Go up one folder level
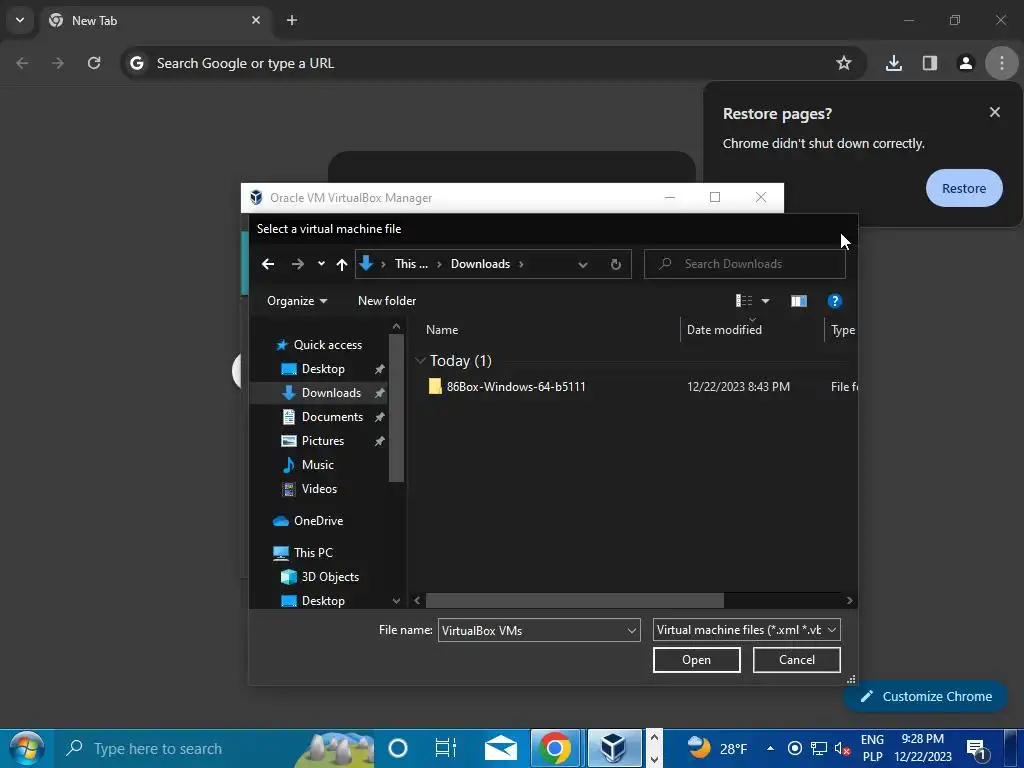Screen dimensions: 1024x768 click(x=342, y=264)
